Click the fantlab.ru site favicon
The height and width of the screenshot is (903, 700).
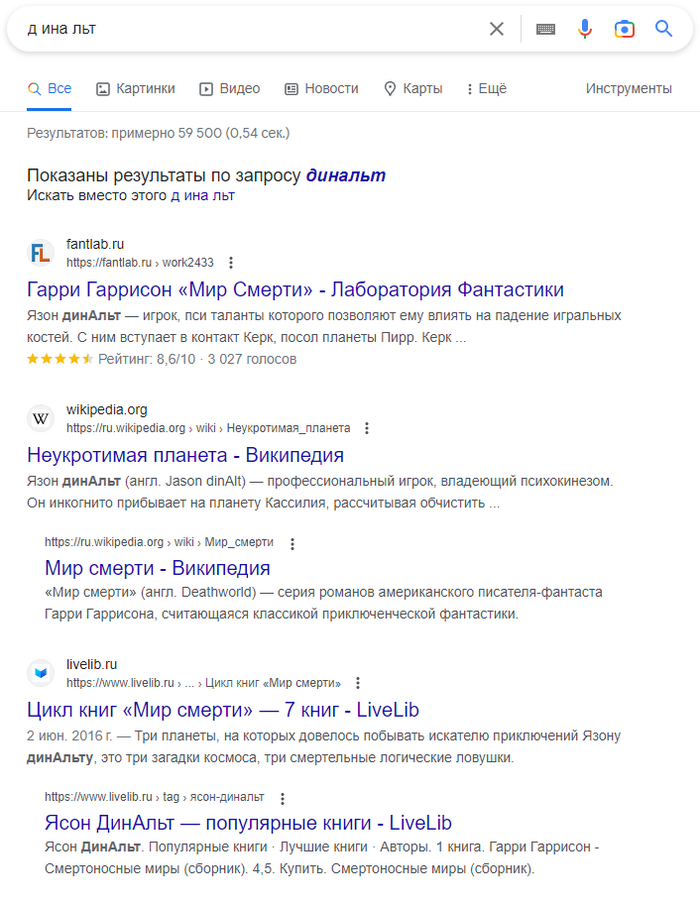point(41,253)
